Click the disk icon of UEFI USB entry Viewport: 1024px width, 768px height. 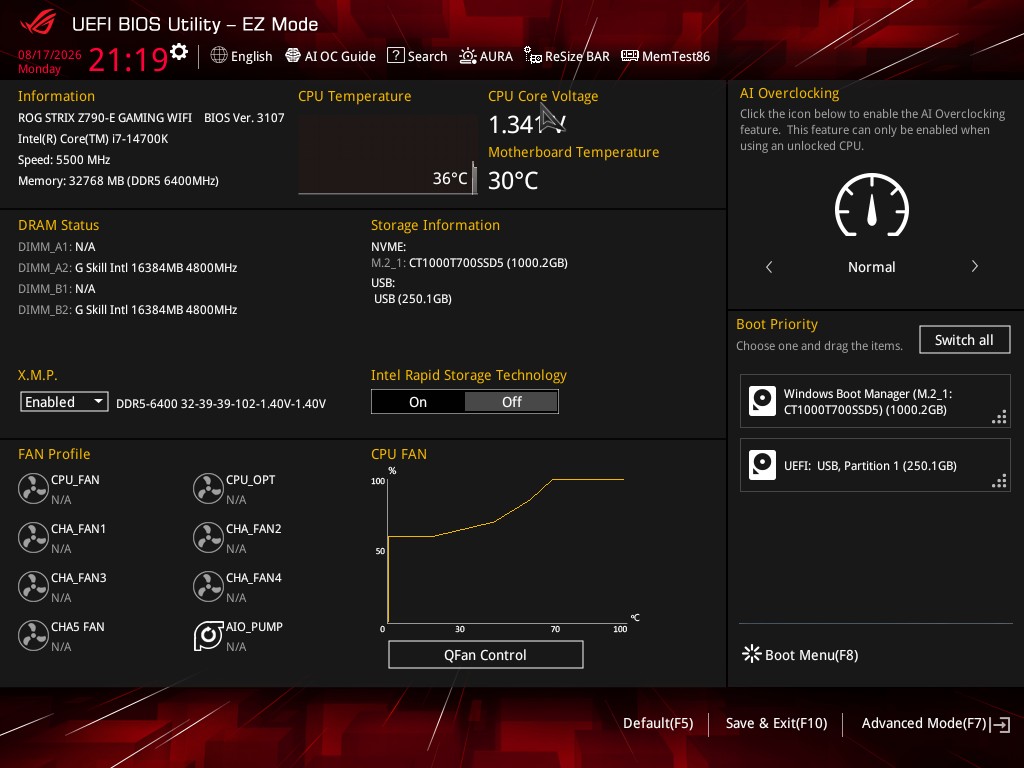click(762, 466)
